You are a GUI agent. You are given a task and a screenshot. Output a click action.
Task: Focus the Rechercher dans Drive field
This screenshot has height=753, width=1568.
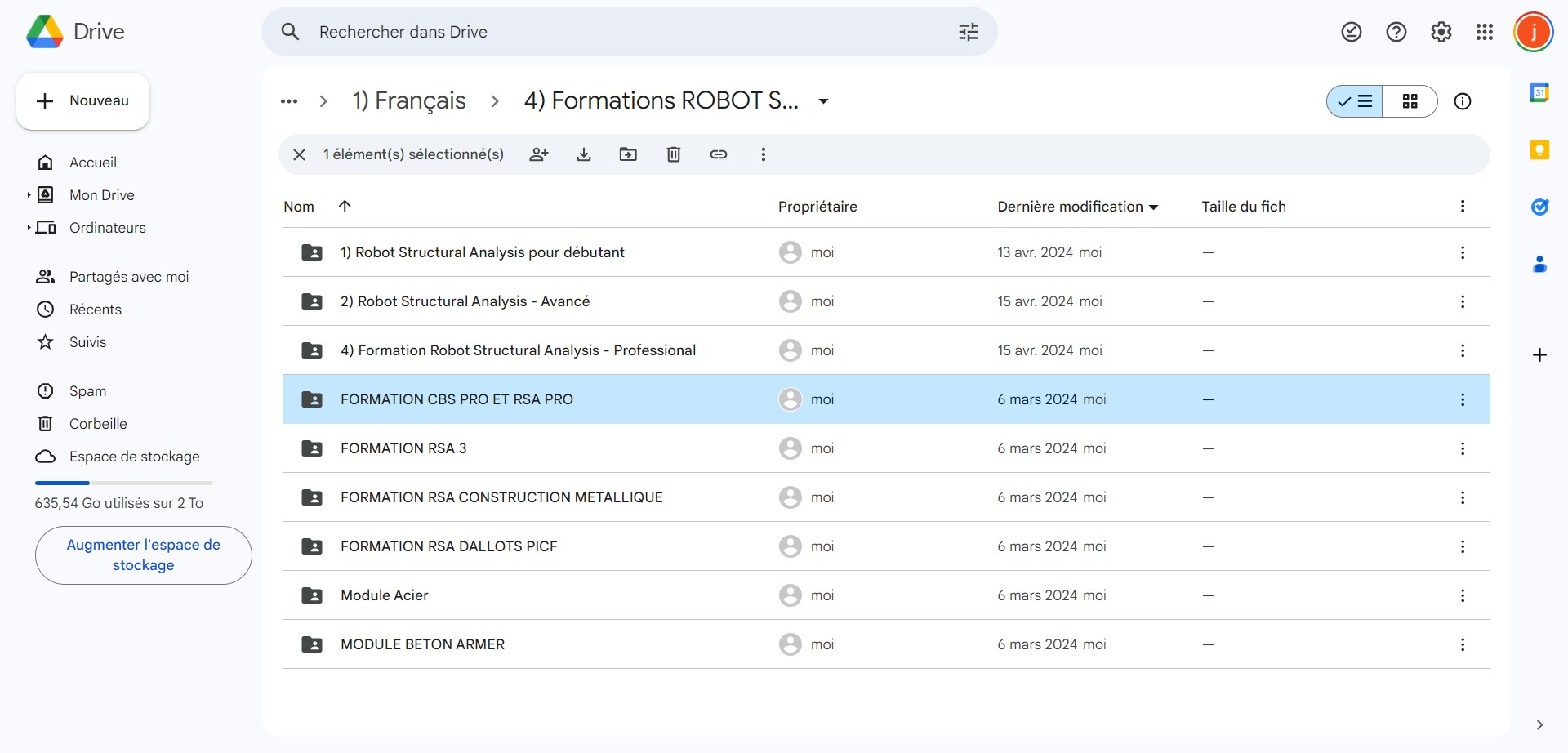[x=629, y=32]
